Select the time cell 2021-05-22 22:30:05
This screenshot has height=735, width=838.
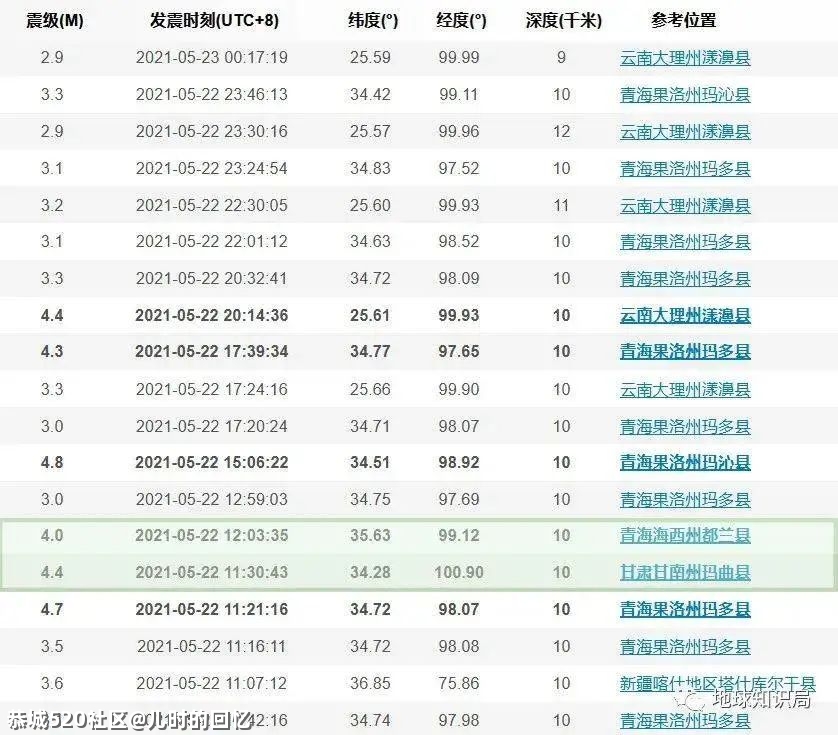point(212,205)
